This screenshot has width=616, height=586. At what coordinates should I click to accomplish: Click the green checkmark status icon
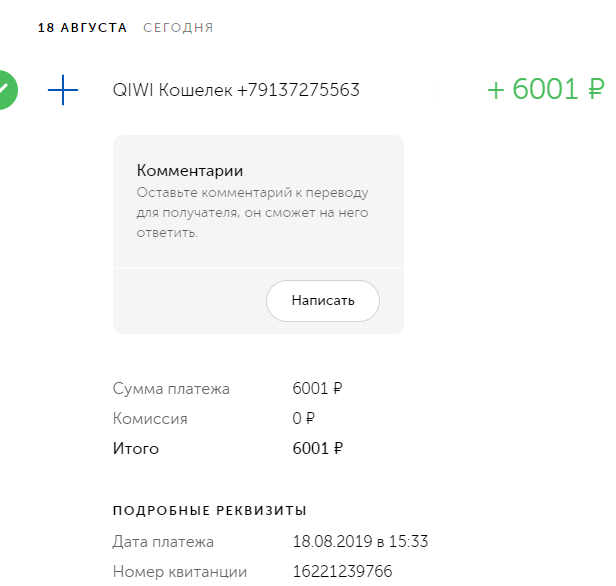point(8,90)
